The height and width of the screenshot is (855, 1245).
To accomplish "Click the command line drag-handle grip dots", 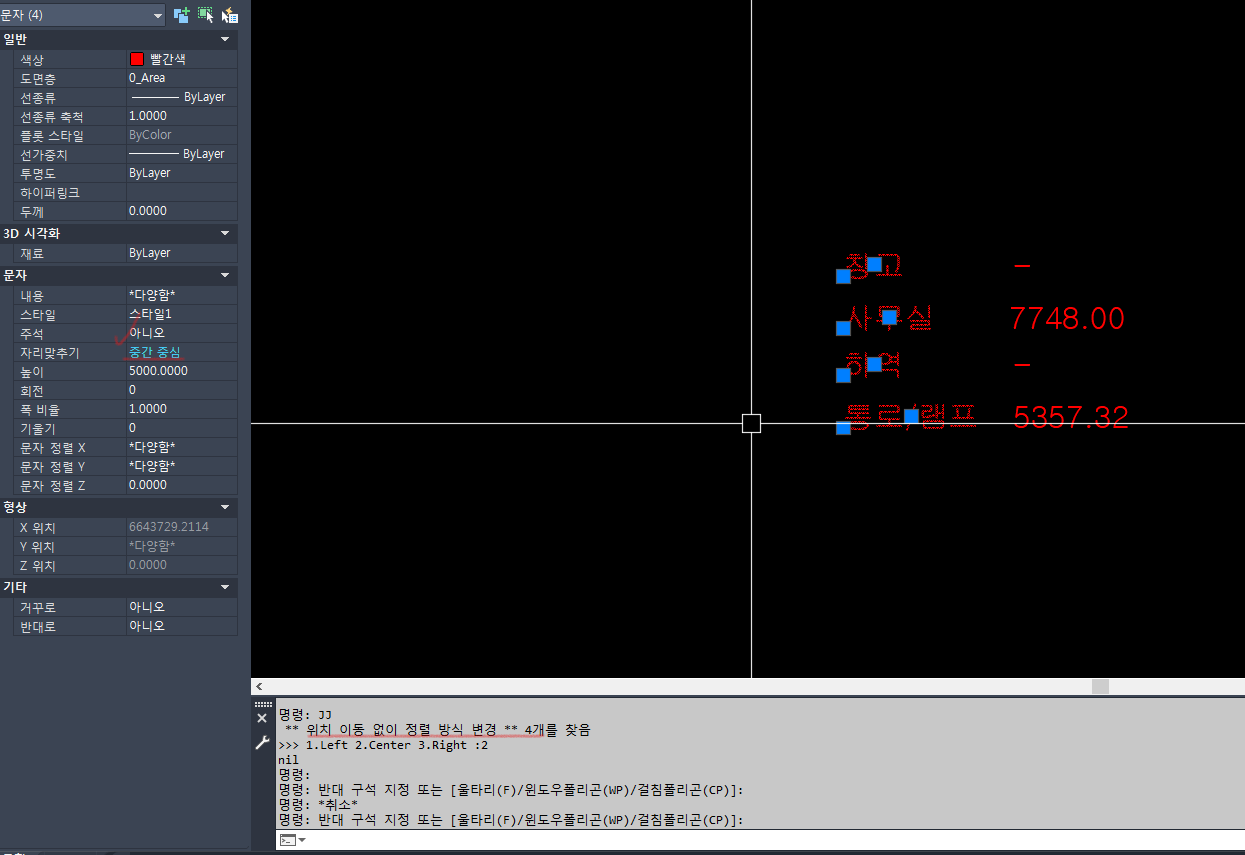I will point(263,704).
